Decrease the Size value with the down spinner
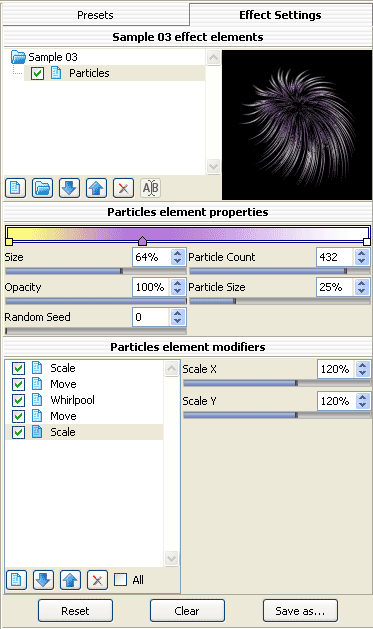This screenshot has height=629, width=373. tap(177, 261)
